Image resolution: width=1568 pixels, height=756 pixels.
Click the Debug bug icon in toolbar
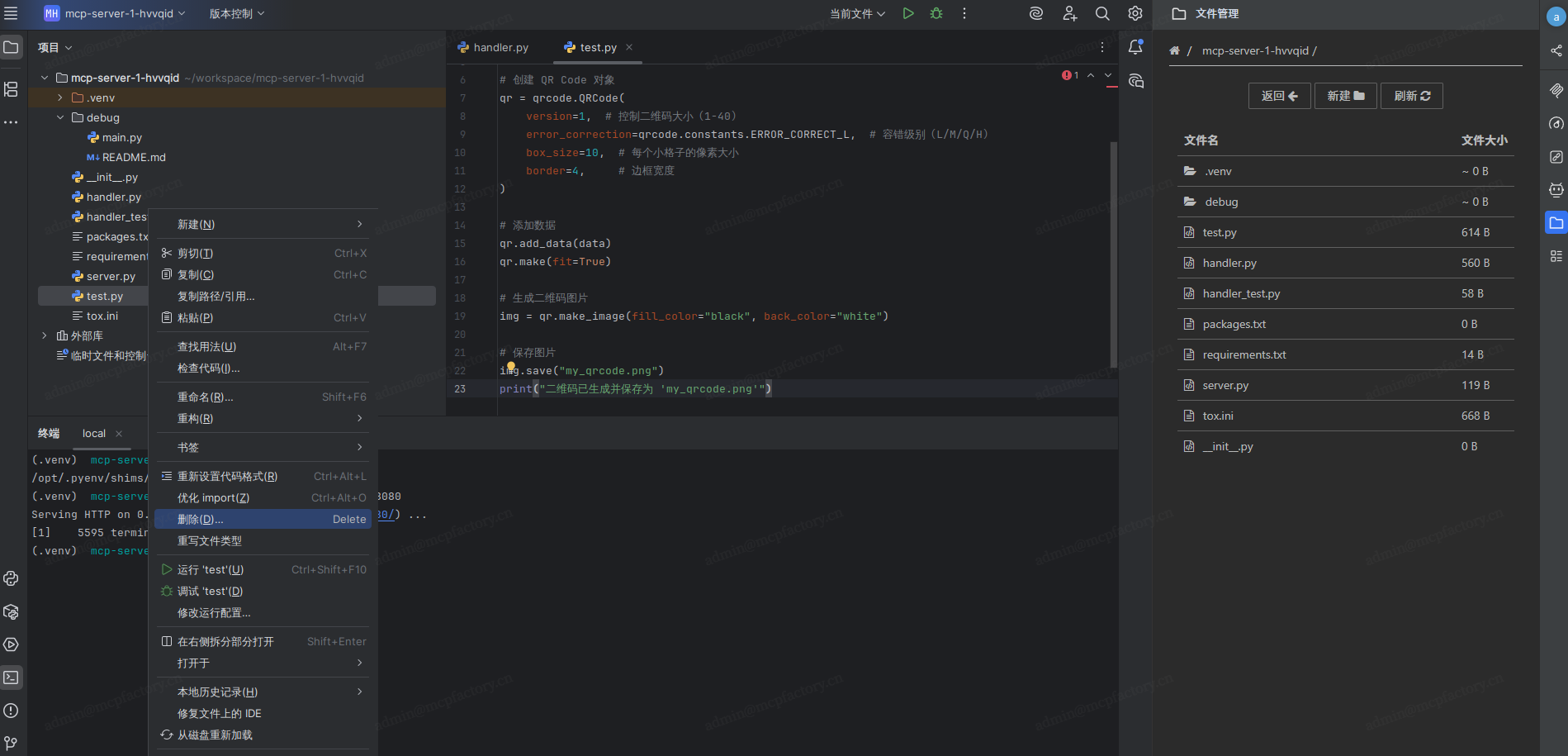(936, 13)
